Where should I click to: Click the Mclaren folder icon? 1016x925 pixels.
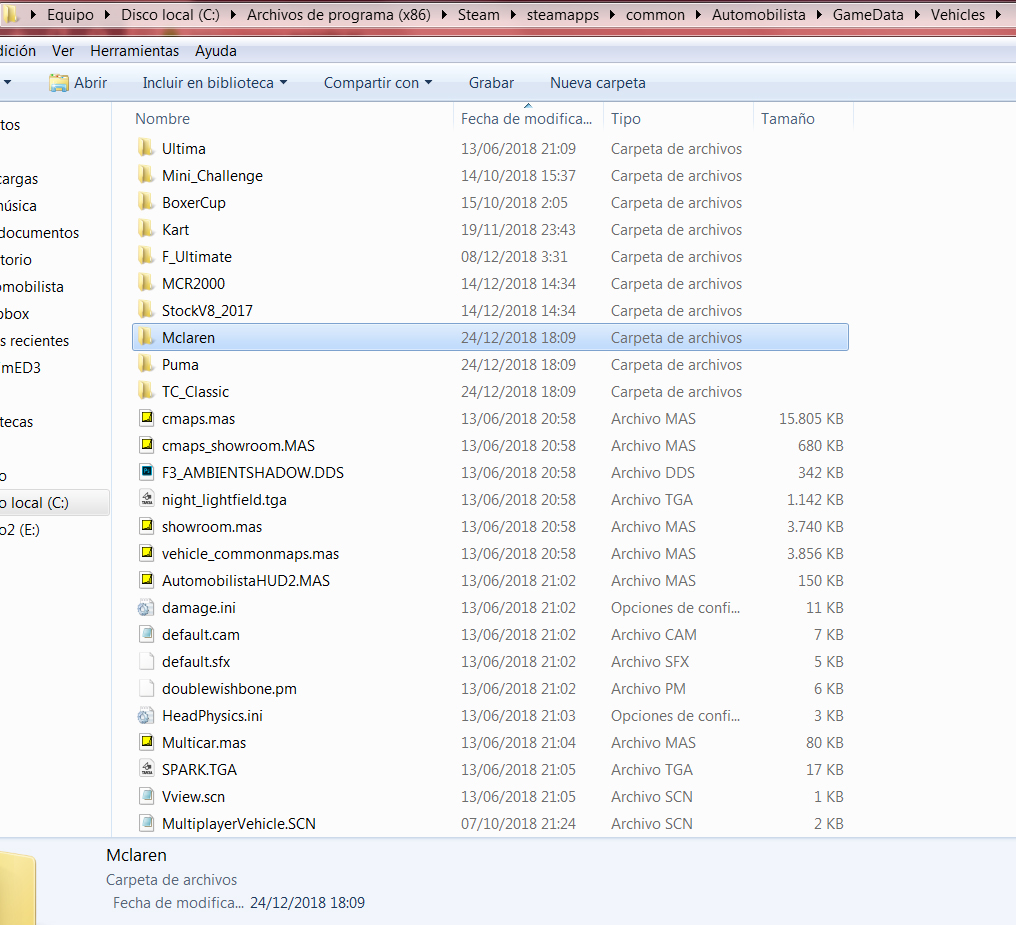pyautogui.click(x=145, y=338)
